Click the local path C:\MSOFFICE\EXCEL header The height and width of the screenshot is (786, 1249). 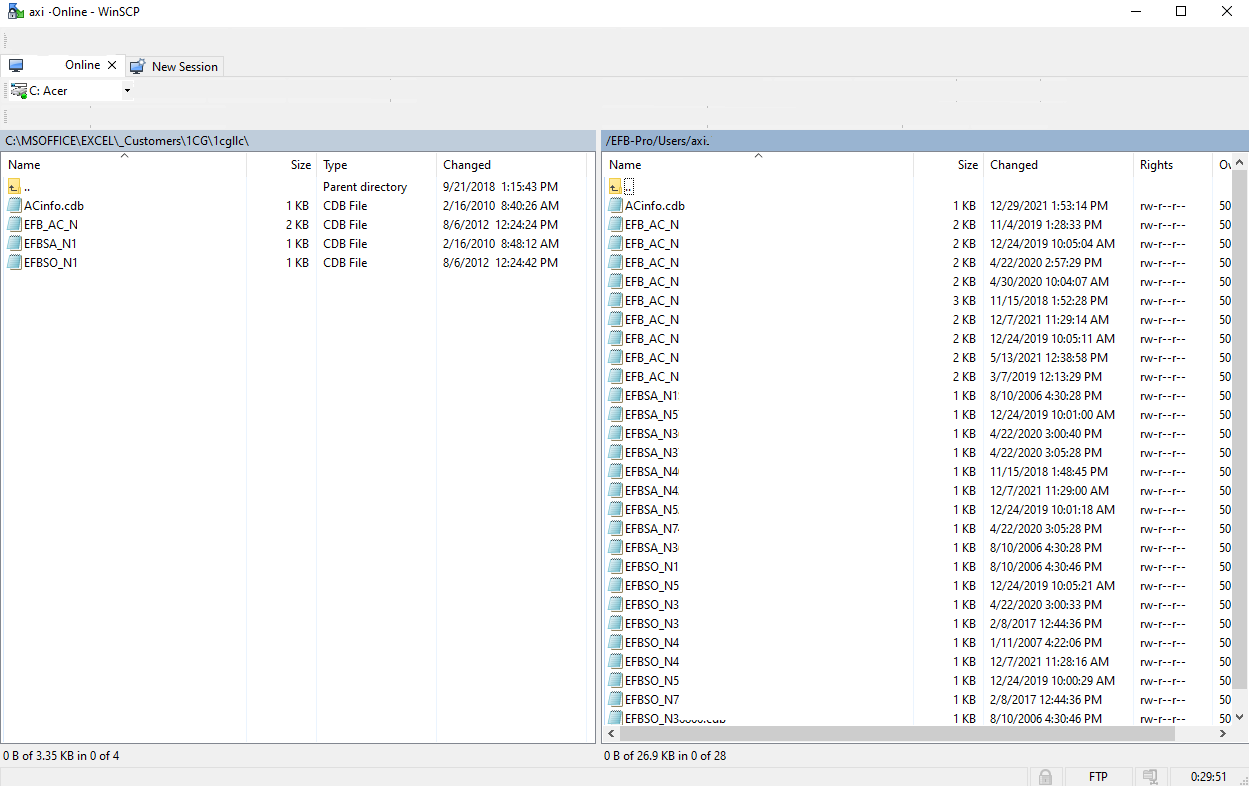[x=127, y=141]
